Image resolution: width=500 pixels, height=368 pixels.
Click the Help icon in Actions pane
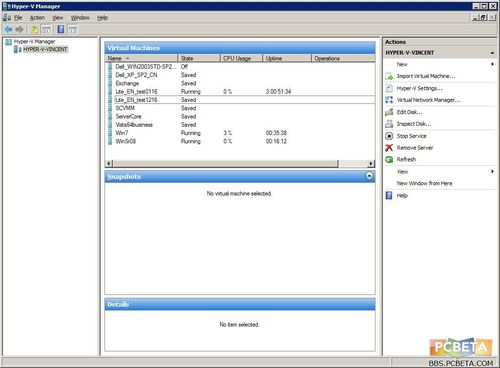[389, 195]
